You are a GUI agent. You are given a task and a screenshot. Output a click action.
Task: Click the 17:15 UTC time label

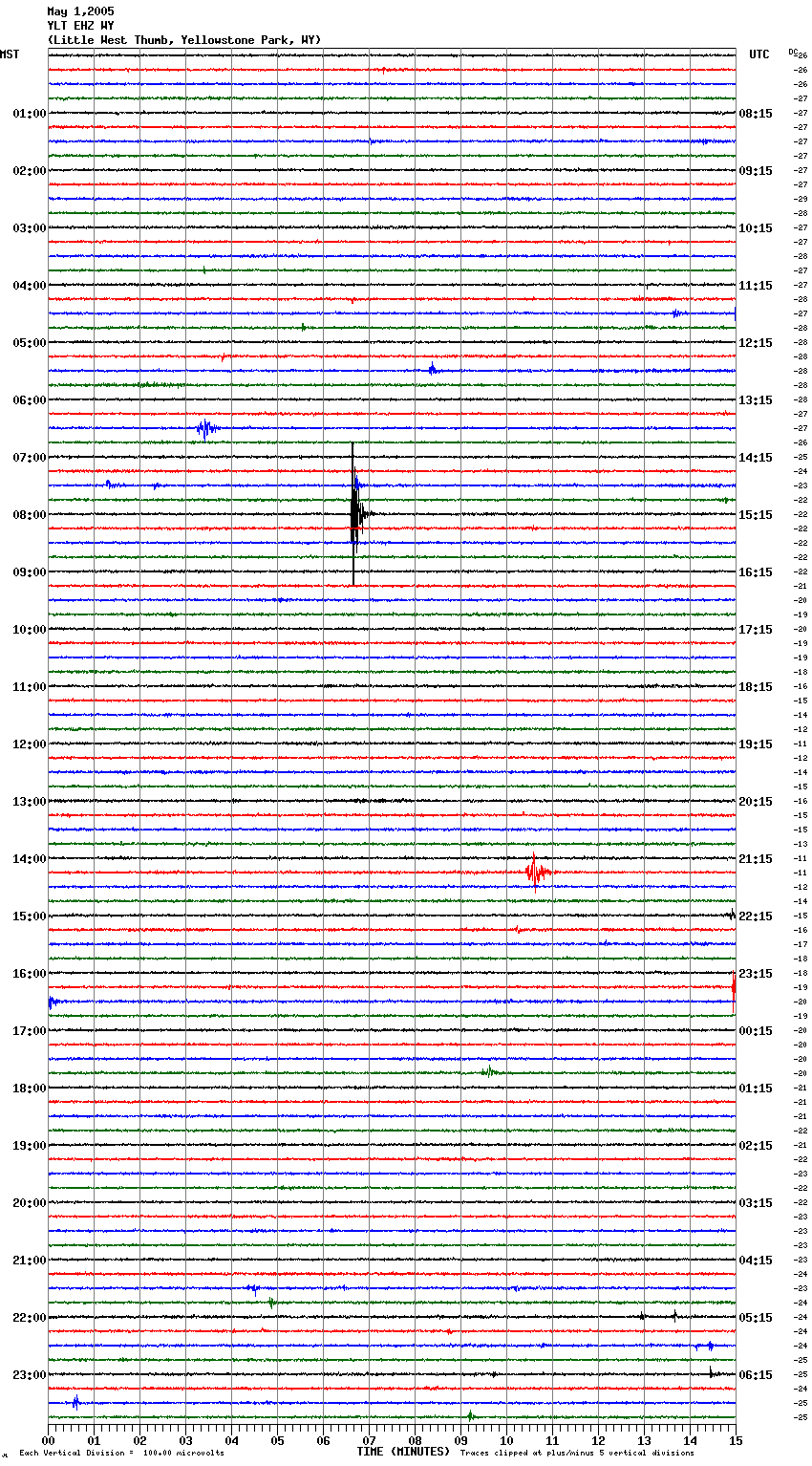point(756,630)
